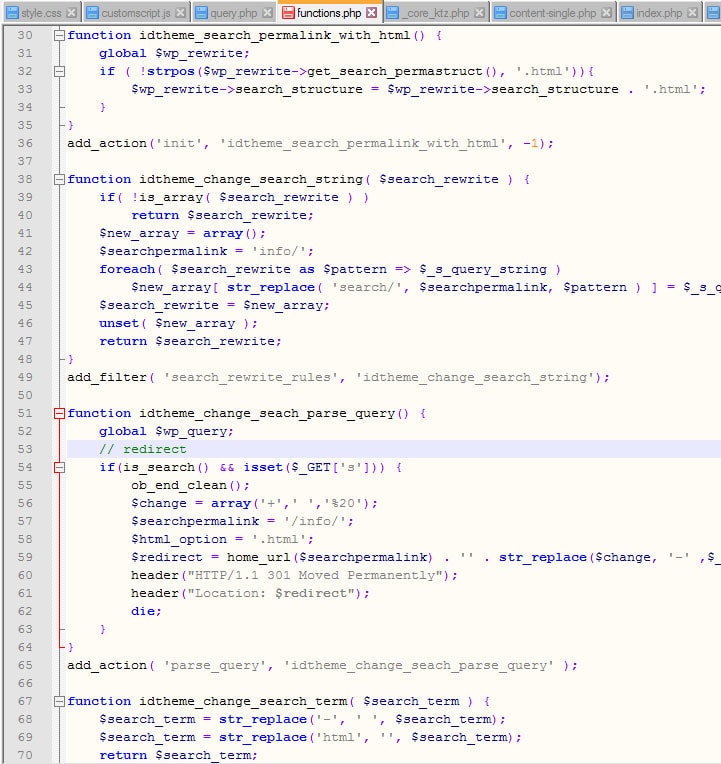Image resolution: width=721 pixels, height=764 pixels.
Task: Click the style.css file save-state icon
Action: point(13,13)
